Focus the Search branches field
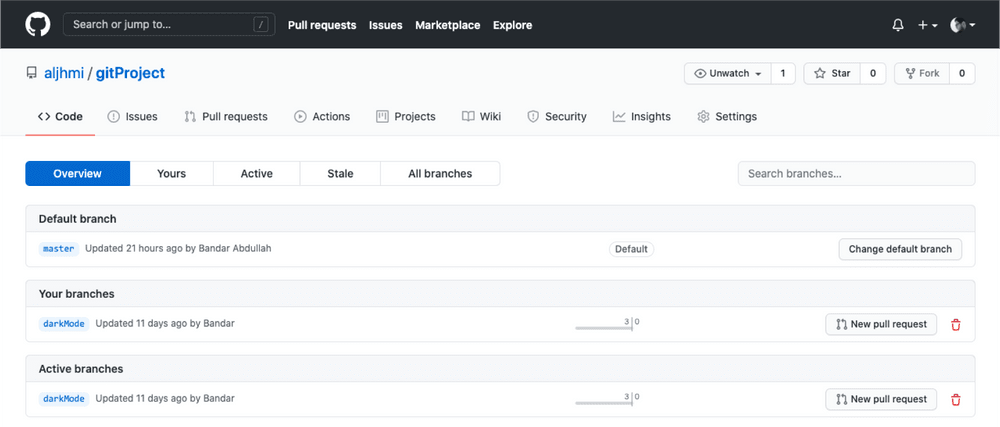The image size is (1000, 427). pos(857,173)
